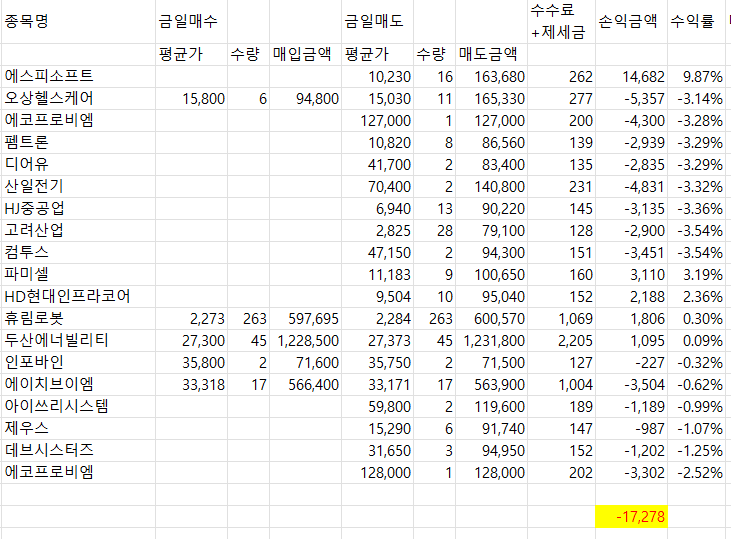
Task: Select the 디어유 cell
Action: click(78, 164)
